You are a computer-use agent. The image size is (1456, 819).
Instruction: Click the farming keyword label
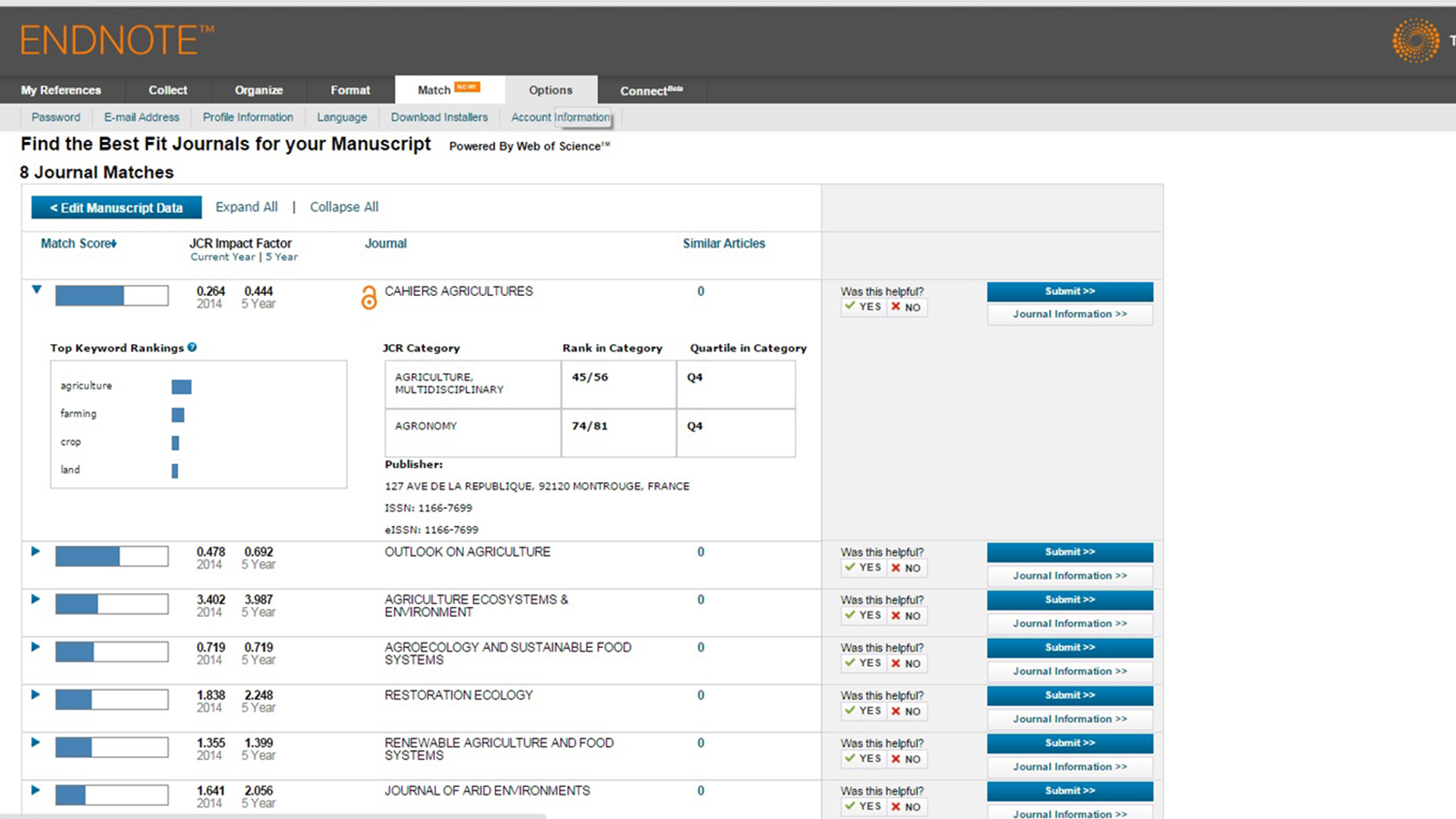point(78,414)
